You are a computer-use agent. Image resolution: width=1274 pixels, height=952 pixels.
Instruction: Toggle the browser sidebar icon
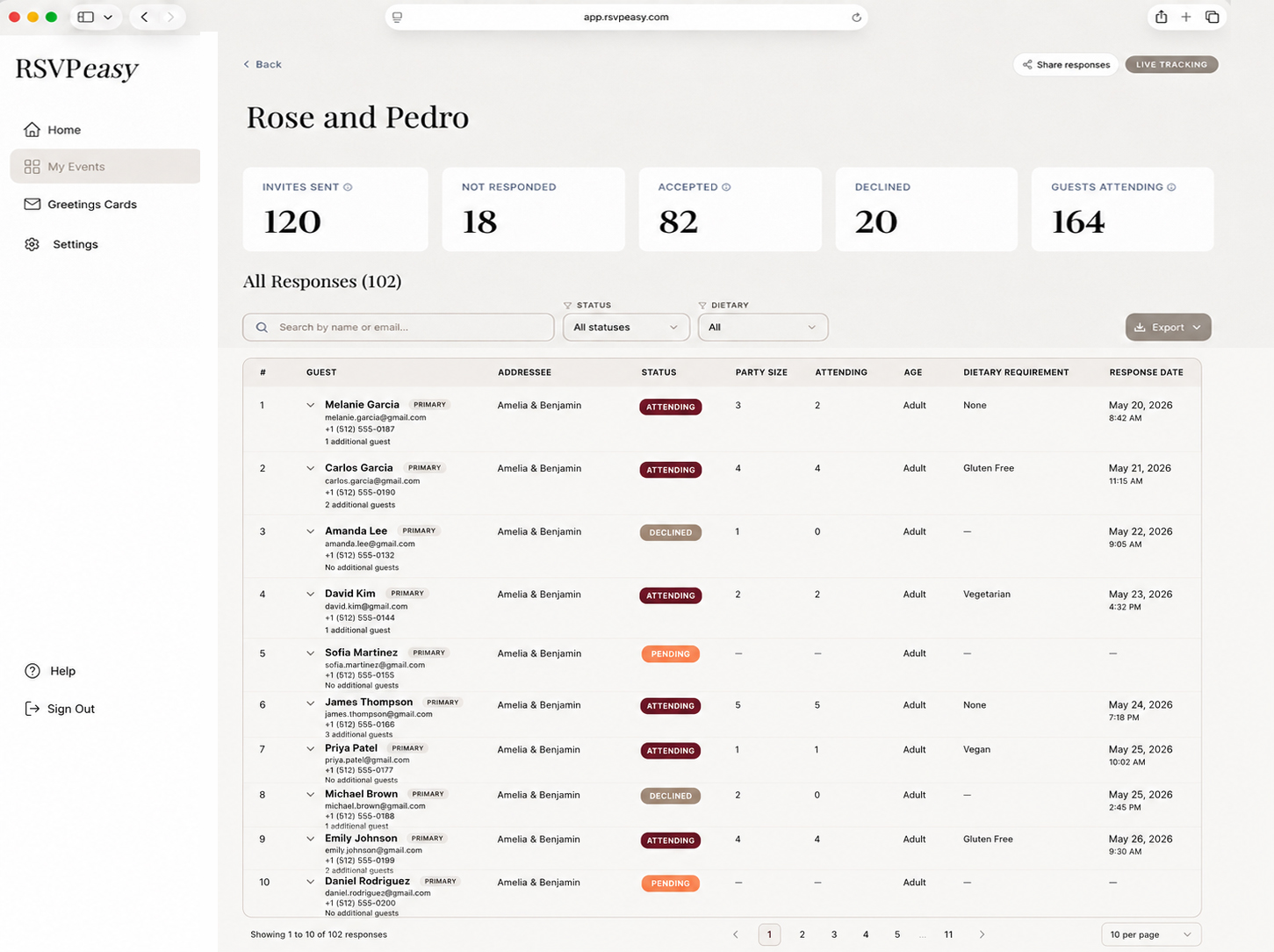pyautogui.click(x=86, y=17)
